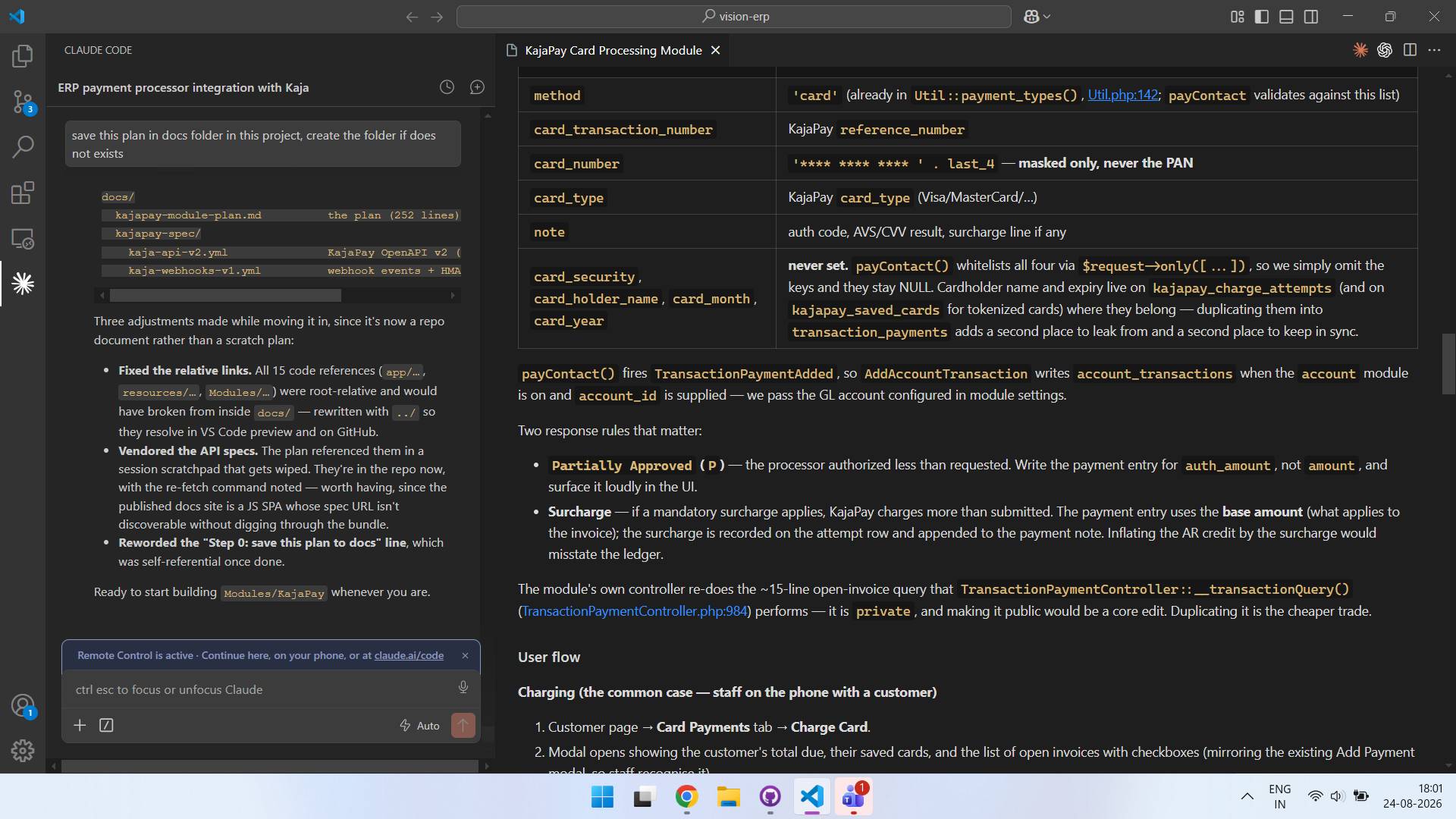1456x819 pixels.
Task: Open Source Control with 3 pending changes
Action: (23, 102)
